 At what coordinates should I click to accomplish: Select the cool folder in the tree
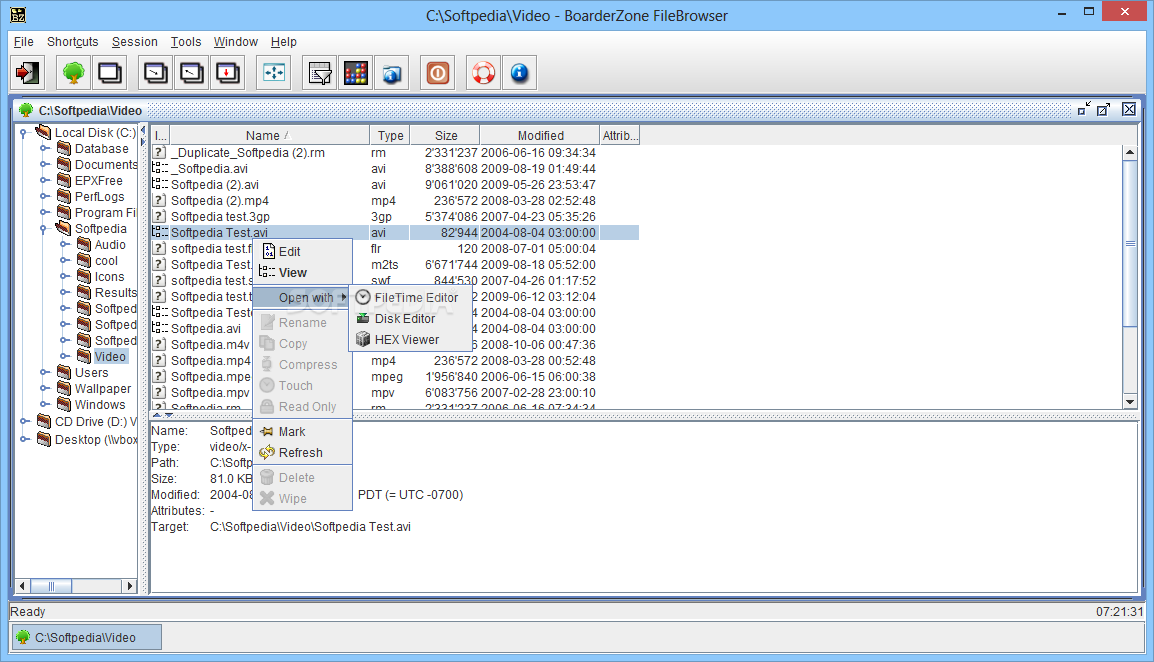click(107, 261)
